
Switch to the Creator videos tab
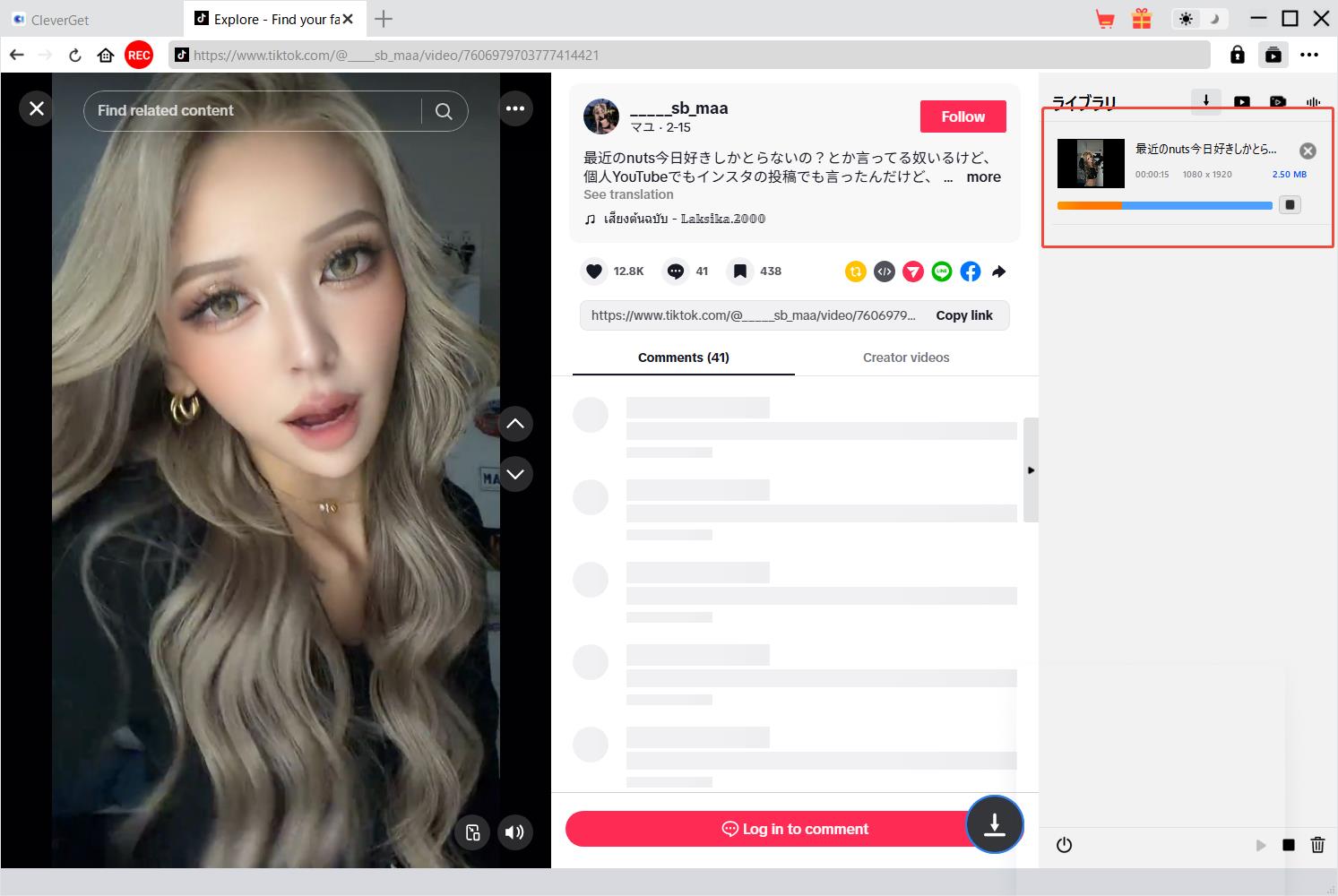(x=905, y=358)
